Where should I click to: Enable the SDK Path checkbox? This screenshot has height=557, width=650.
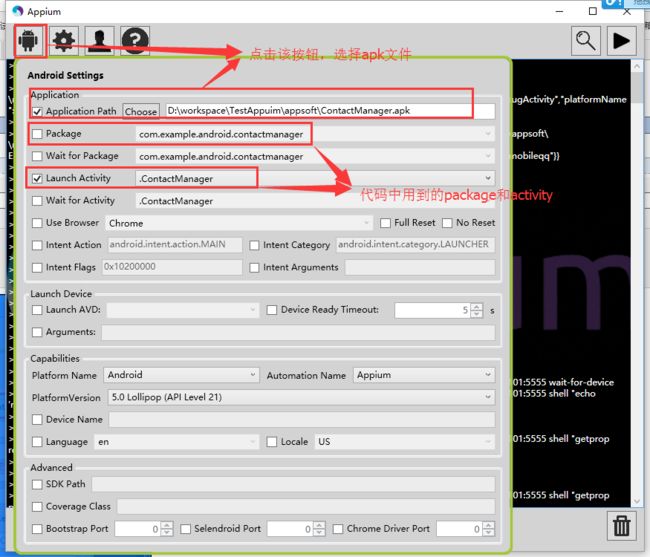(x=37, y=484)
